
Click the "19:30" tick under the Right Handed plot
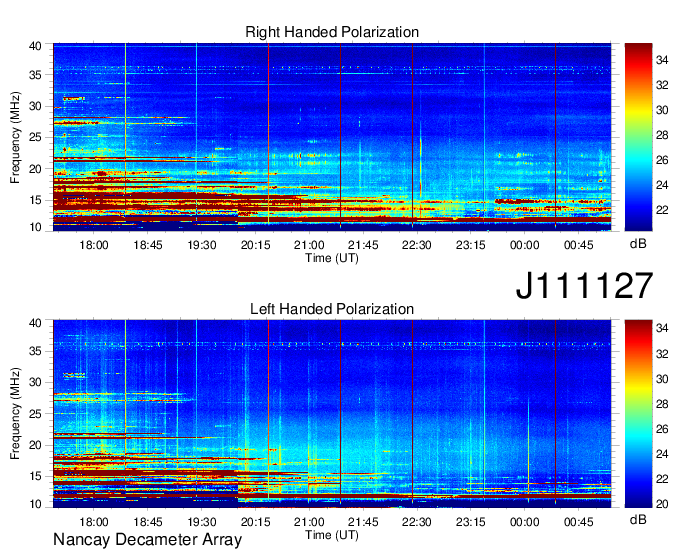point(202,245)
